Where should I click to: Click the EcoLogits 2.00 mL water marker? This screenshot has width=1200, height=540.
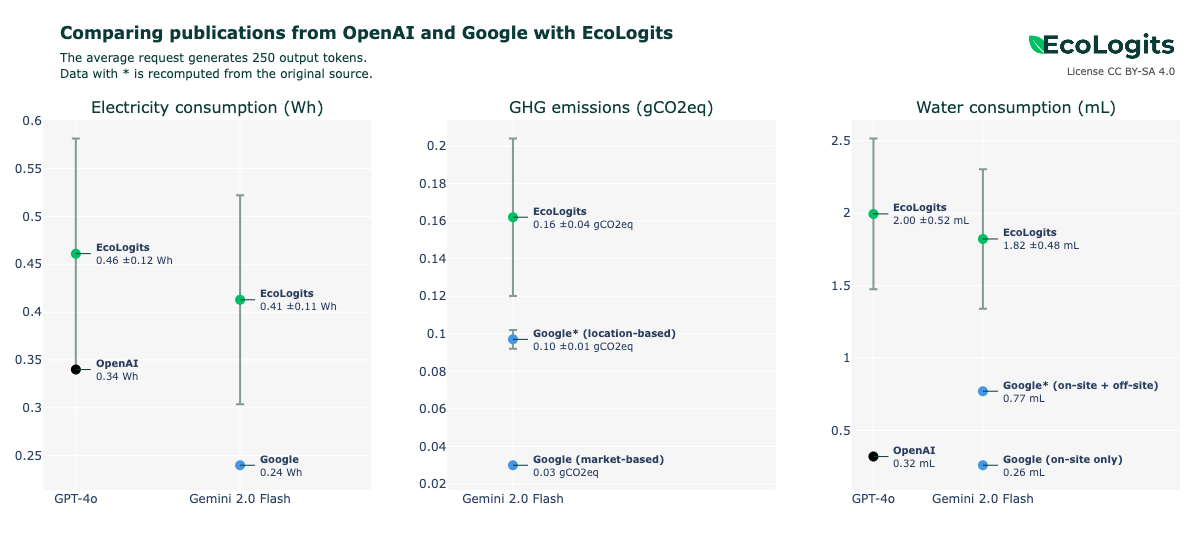coord(873,214)
